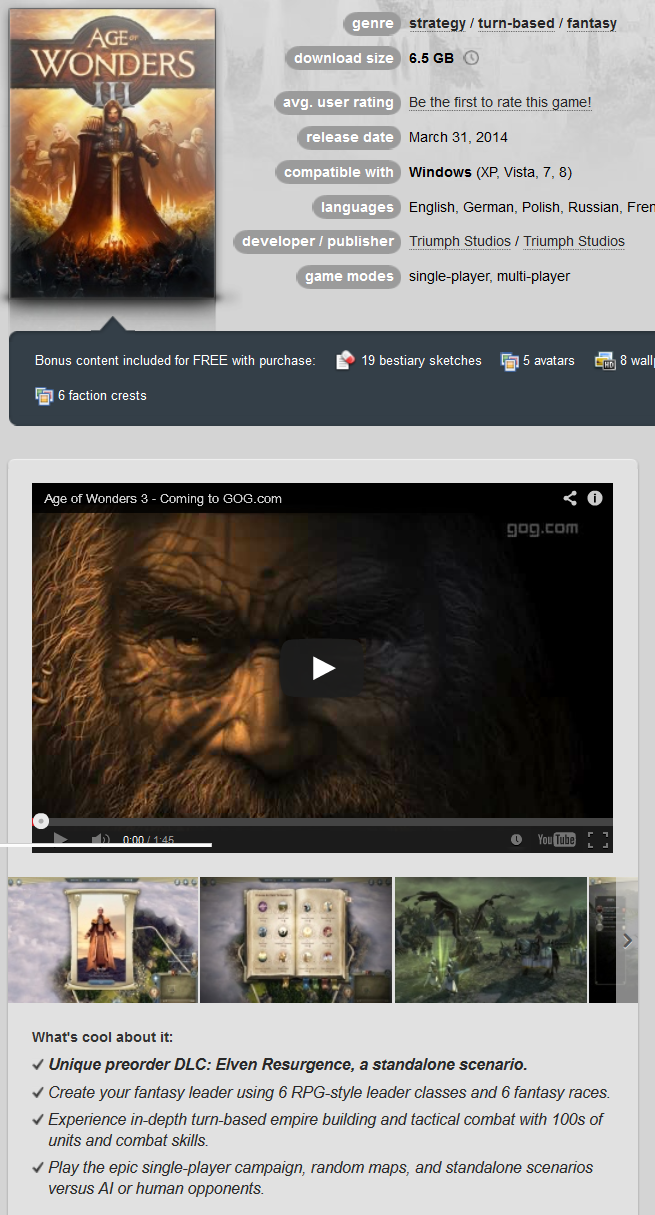Image resolution: width=655 pixels, height=1215 pixels.
Task: Play the Age of Wonders 3 video
Action: pyautogui.click(x=322, y=668)
